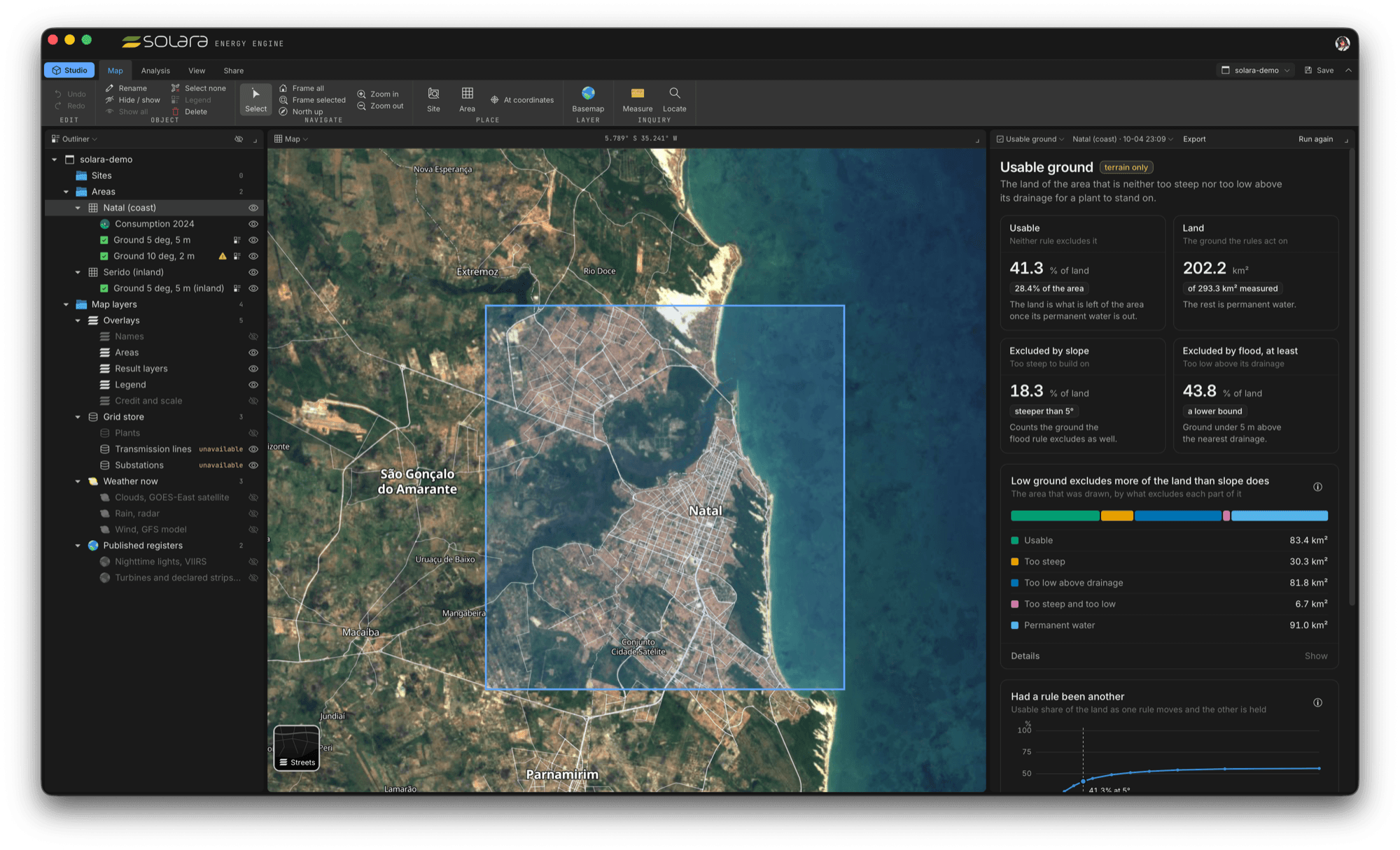Click Delete in Object group
Screen dimensions: 1400x850
tap(189, 112)
